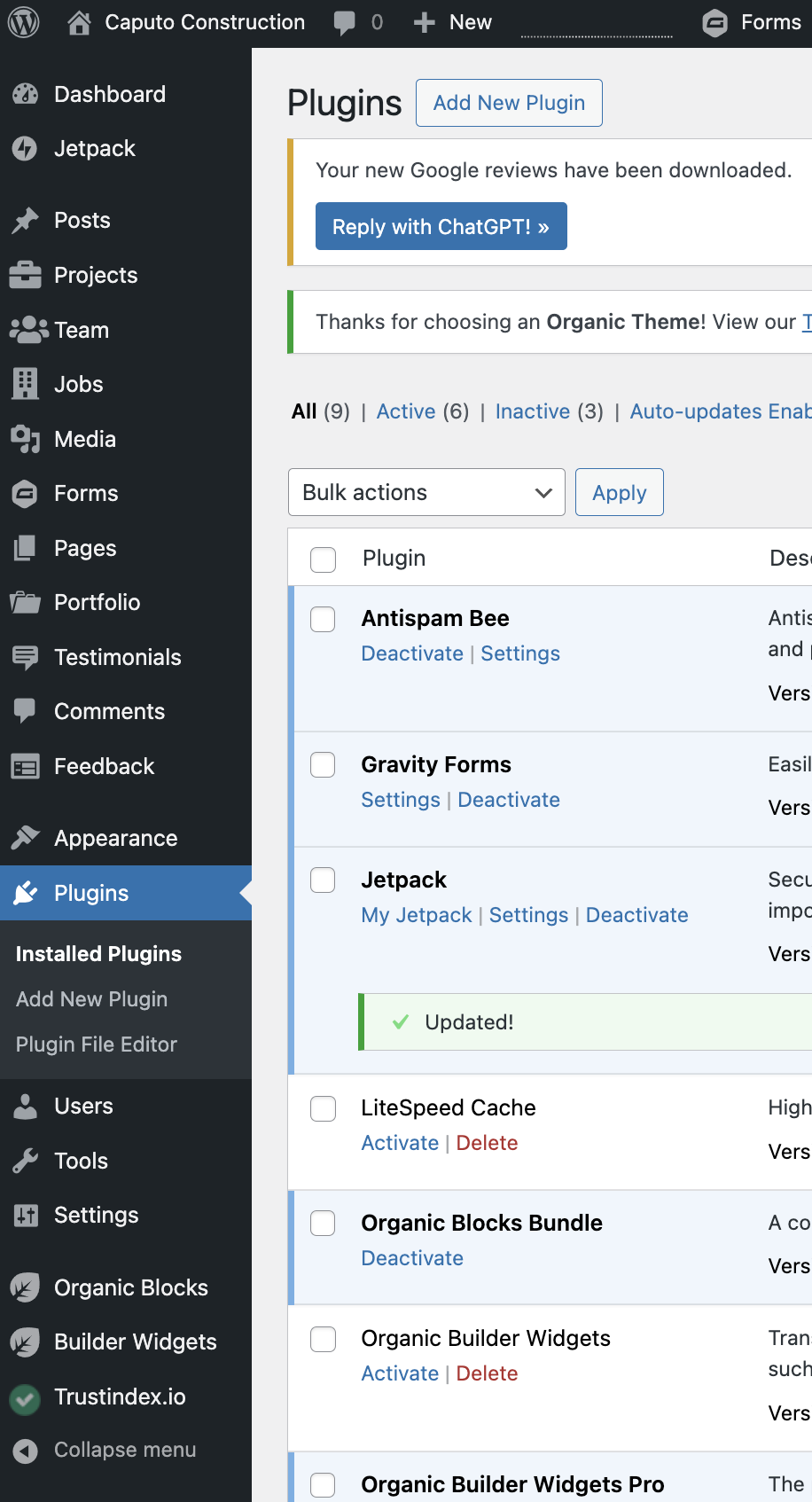Show Active plugins filter

pos(406,411)
